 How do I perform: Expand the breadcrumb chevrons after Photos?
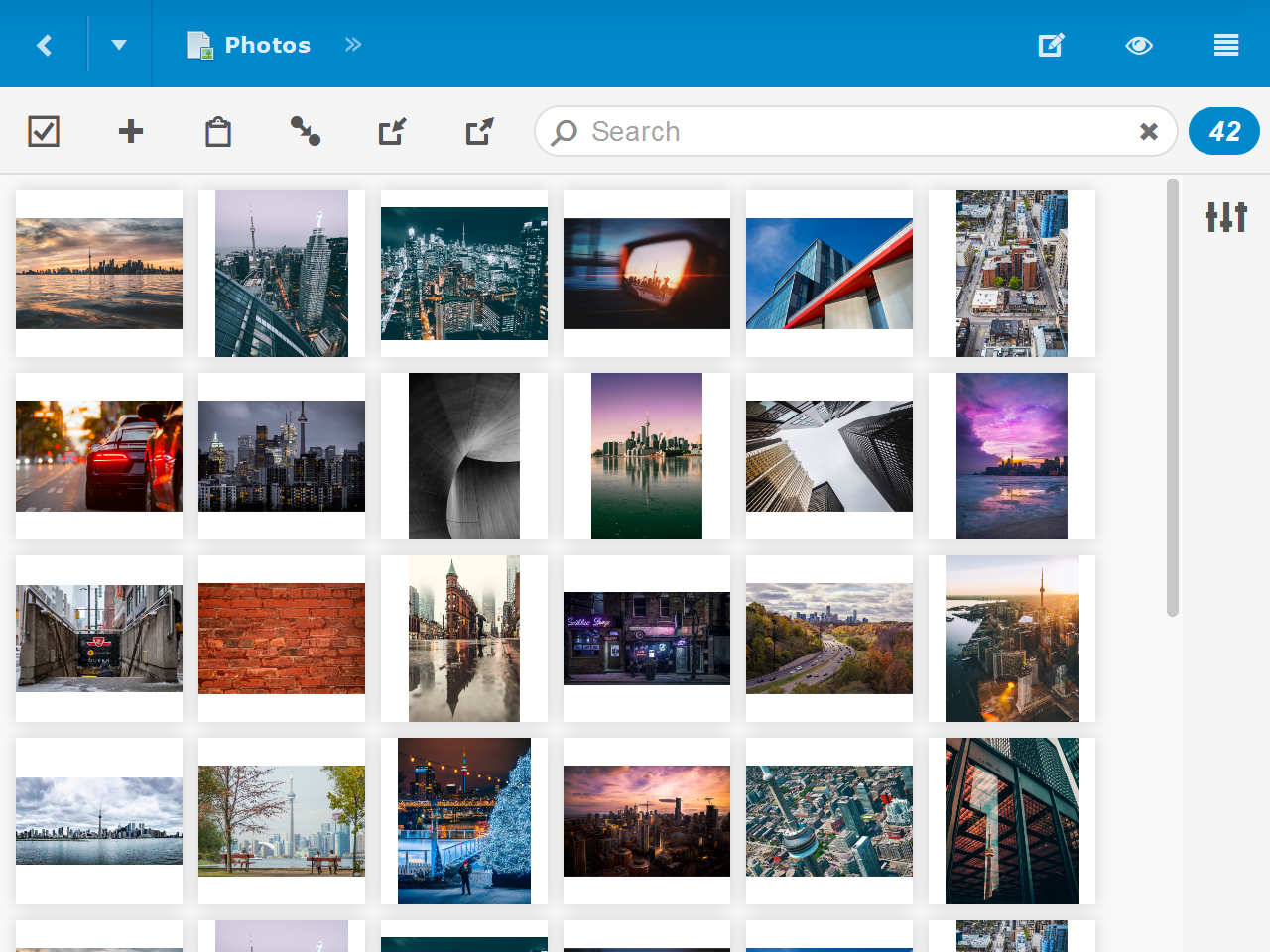tap(353, 45)
